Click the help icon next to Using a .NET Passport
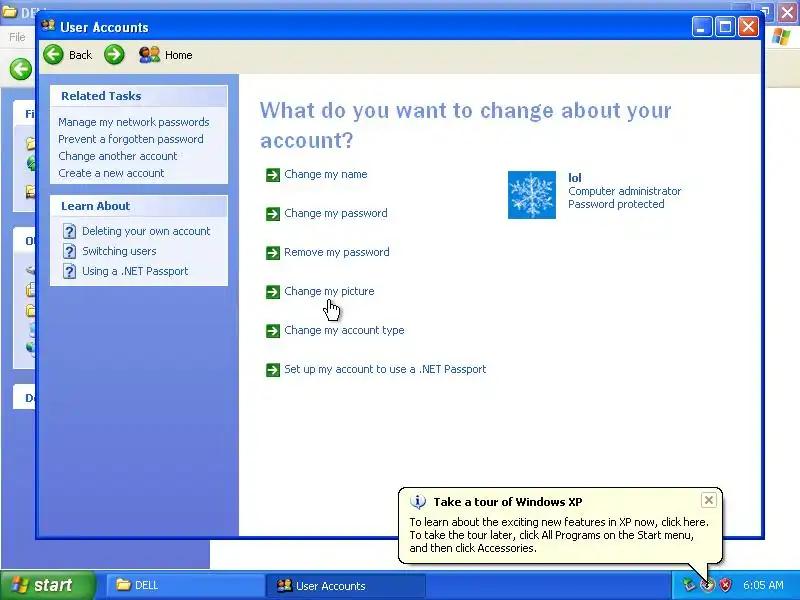The height and width of the screenshot is (600, 800). point(69,271)
